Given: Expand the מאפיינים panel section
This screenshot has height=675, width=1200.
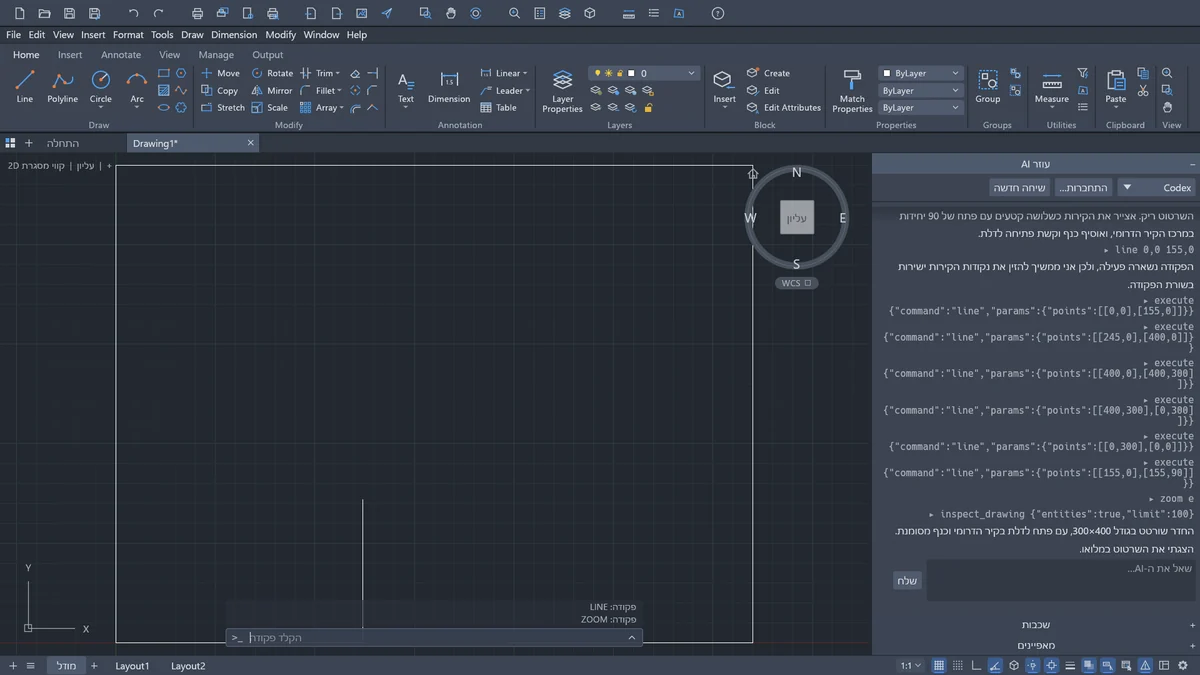Looking at the screenshot, I should point(1035,645).
